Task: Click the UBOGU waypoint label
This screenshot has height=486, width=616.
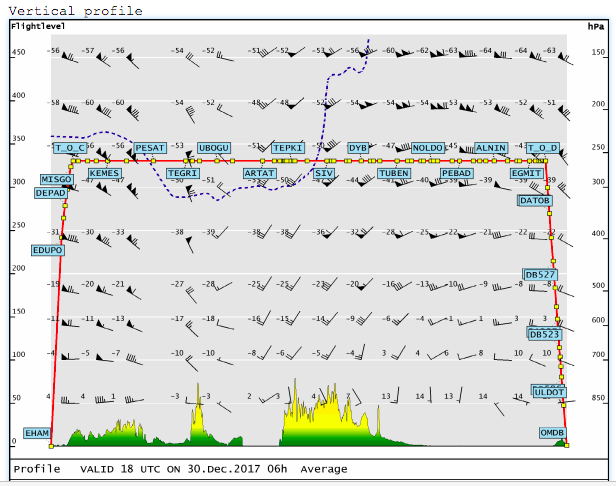Action: tap(214, 148)
